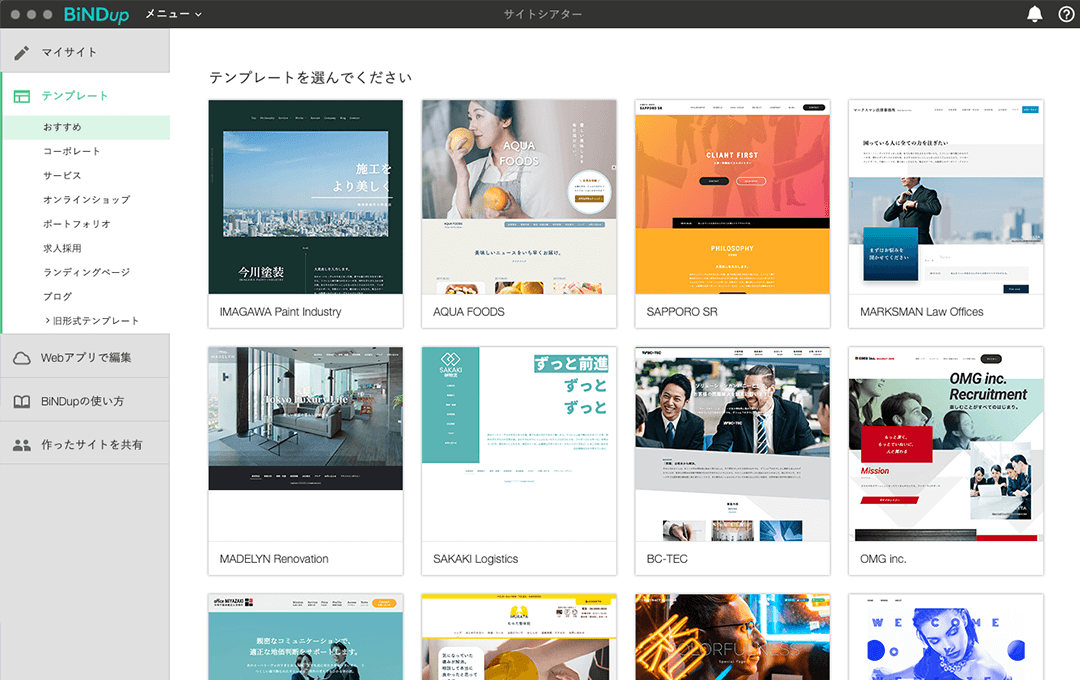Choose the office MIYAZAKI teal template thumbnail
1080x680 pixels.
(x=306, y=637)
